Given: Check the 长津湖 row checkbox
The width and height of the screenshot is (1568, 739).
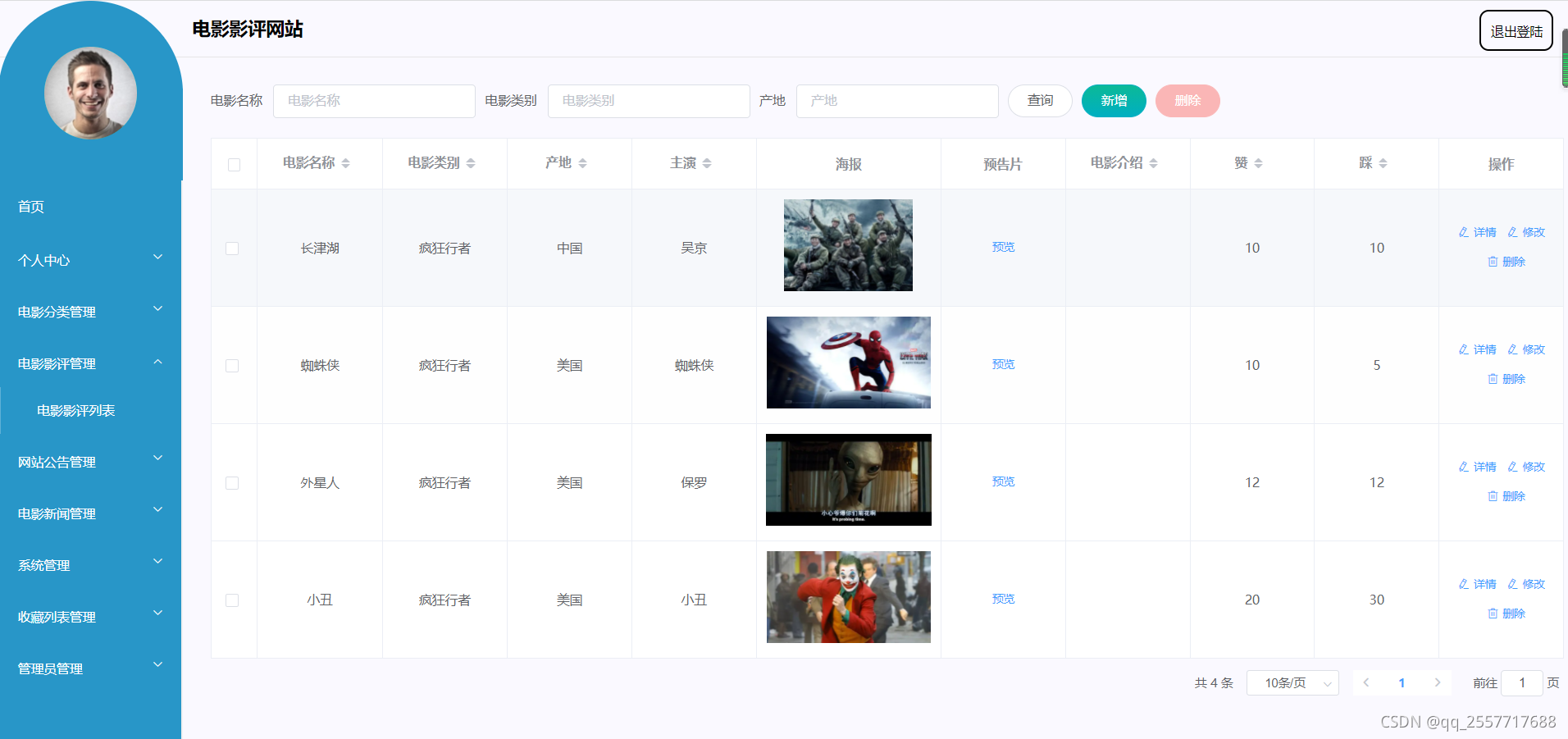Looking at the screenshot, I should point(232,249).
